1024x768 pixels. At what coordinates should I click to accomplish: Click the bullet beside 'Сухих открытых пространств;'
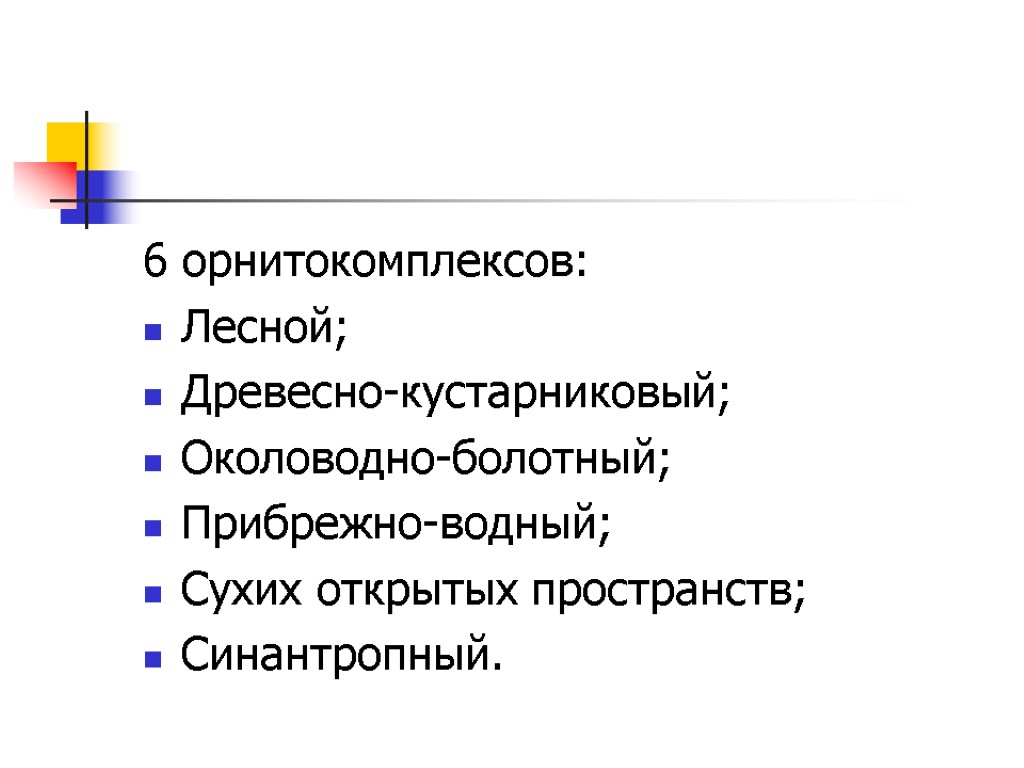(153, 595)
